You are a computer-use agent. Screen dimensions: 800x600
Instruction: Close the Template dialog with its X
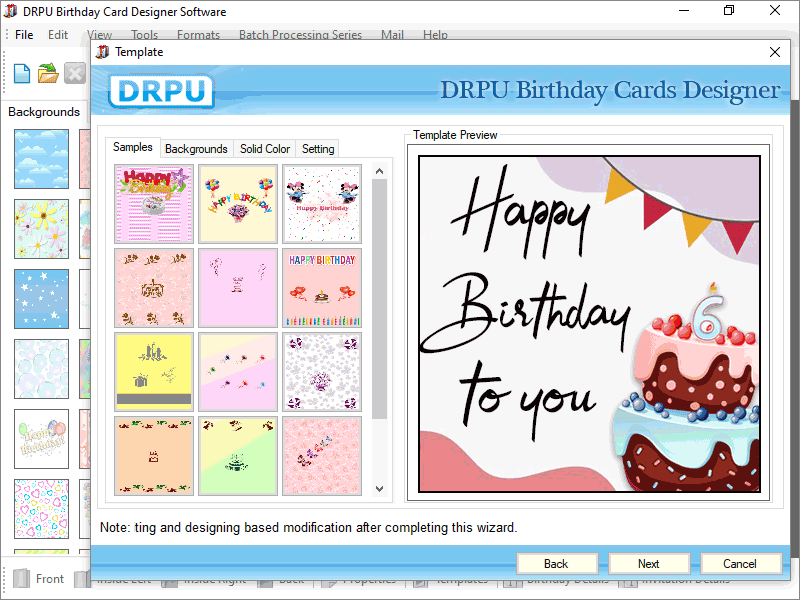[774, 52]
